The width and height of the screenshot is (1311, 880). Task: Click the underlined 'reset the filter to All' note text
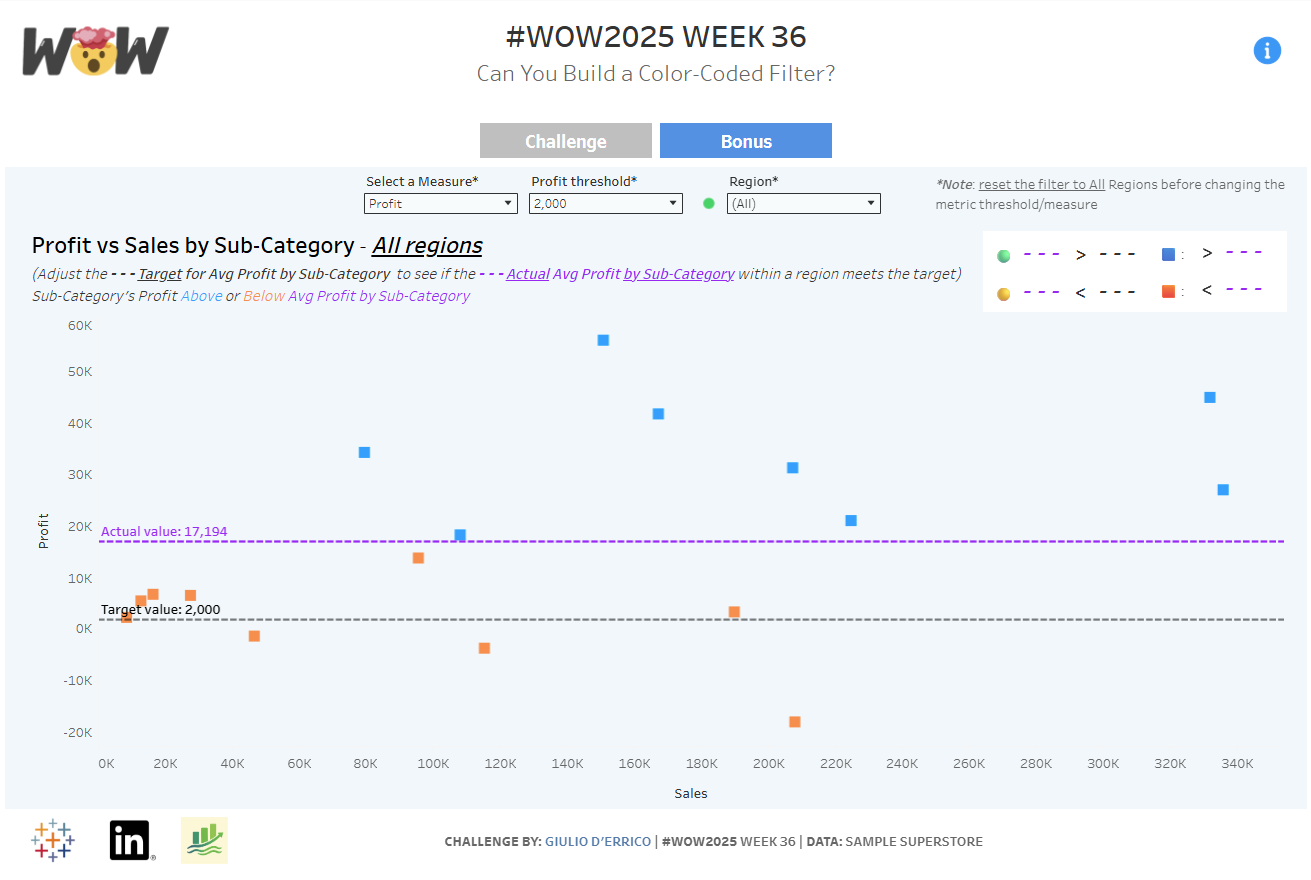(1041, 184)
